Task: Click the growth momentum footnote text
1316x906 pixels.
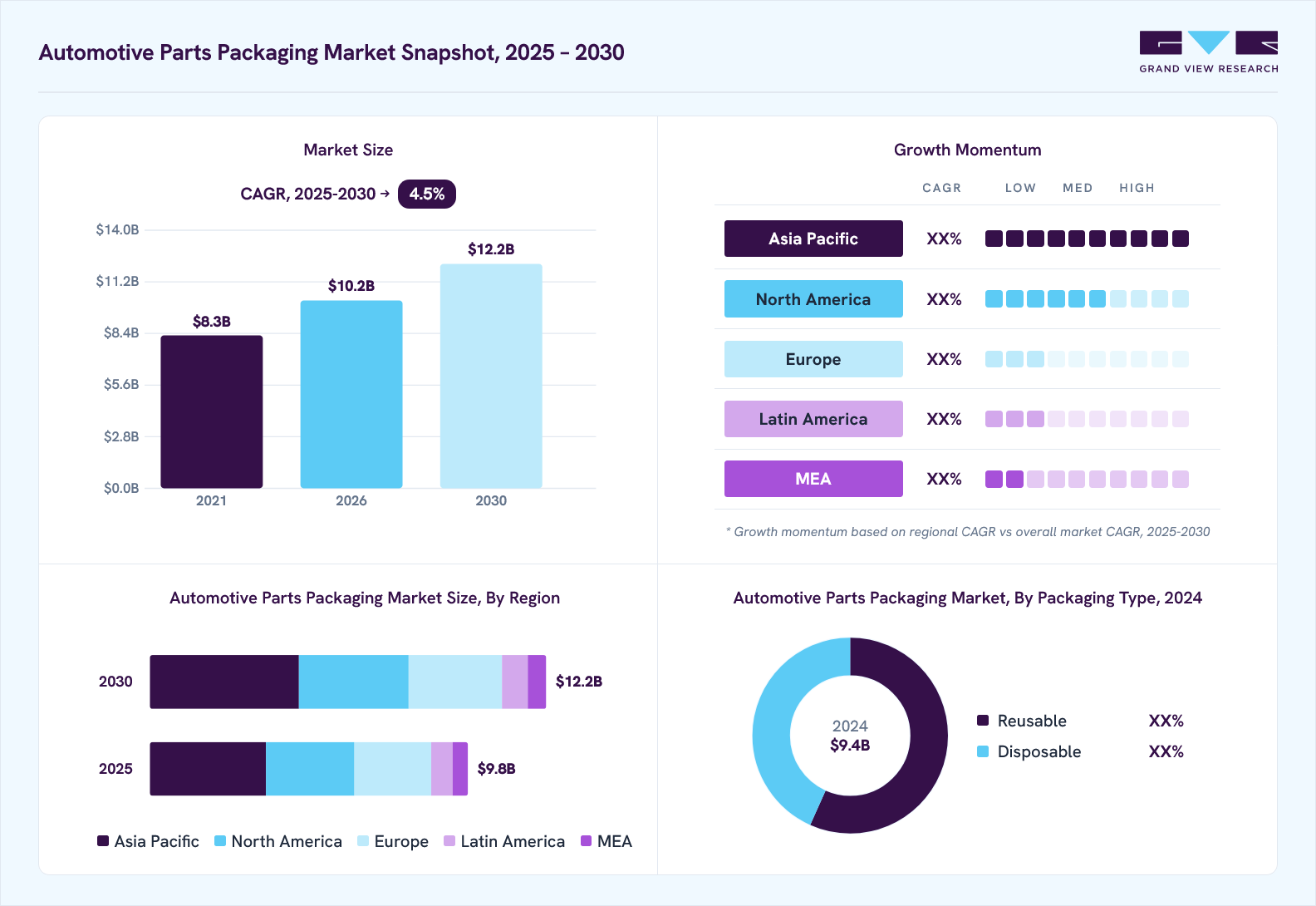Action: 968,532
